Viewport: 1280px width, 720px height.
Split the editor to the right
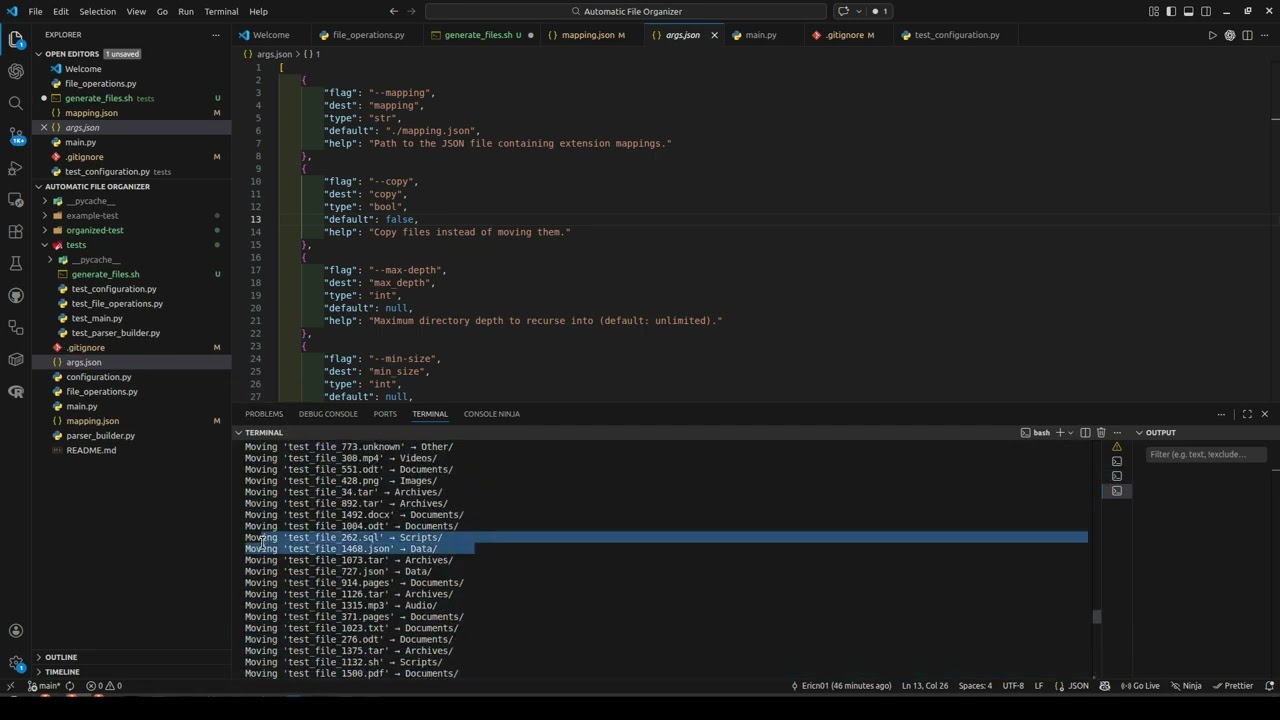1247,35
